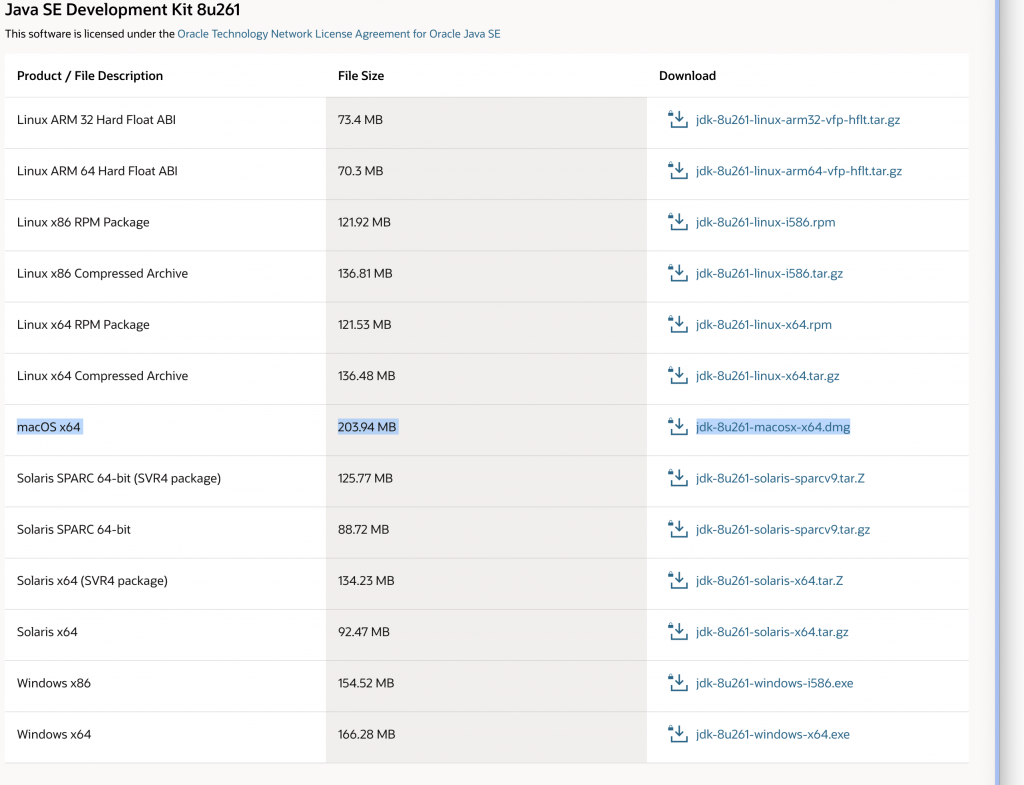Click the vertical scrollbar at the window edge

pyautogui.click(x=997, y=392)
